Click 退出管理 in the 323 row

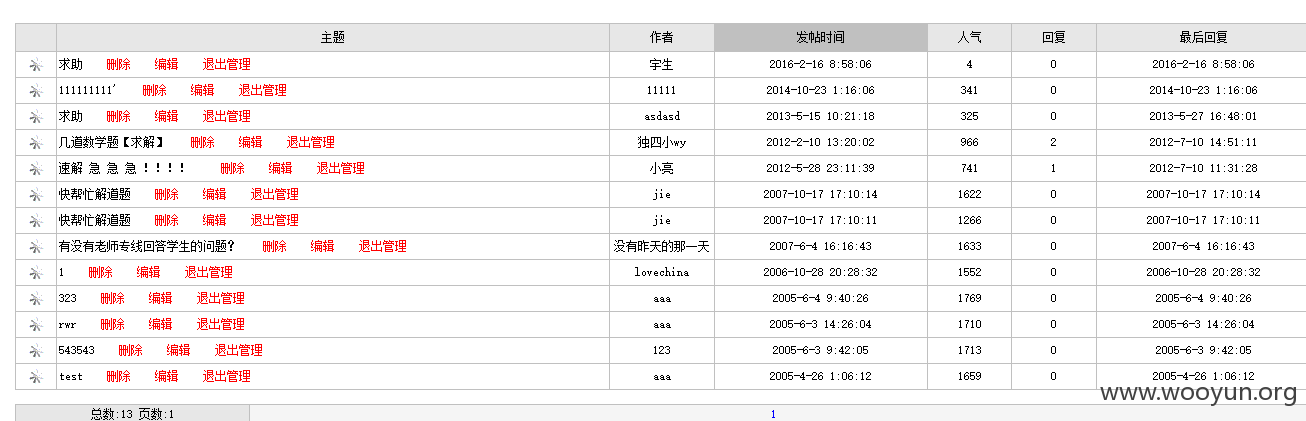click(x=220, y=299)
